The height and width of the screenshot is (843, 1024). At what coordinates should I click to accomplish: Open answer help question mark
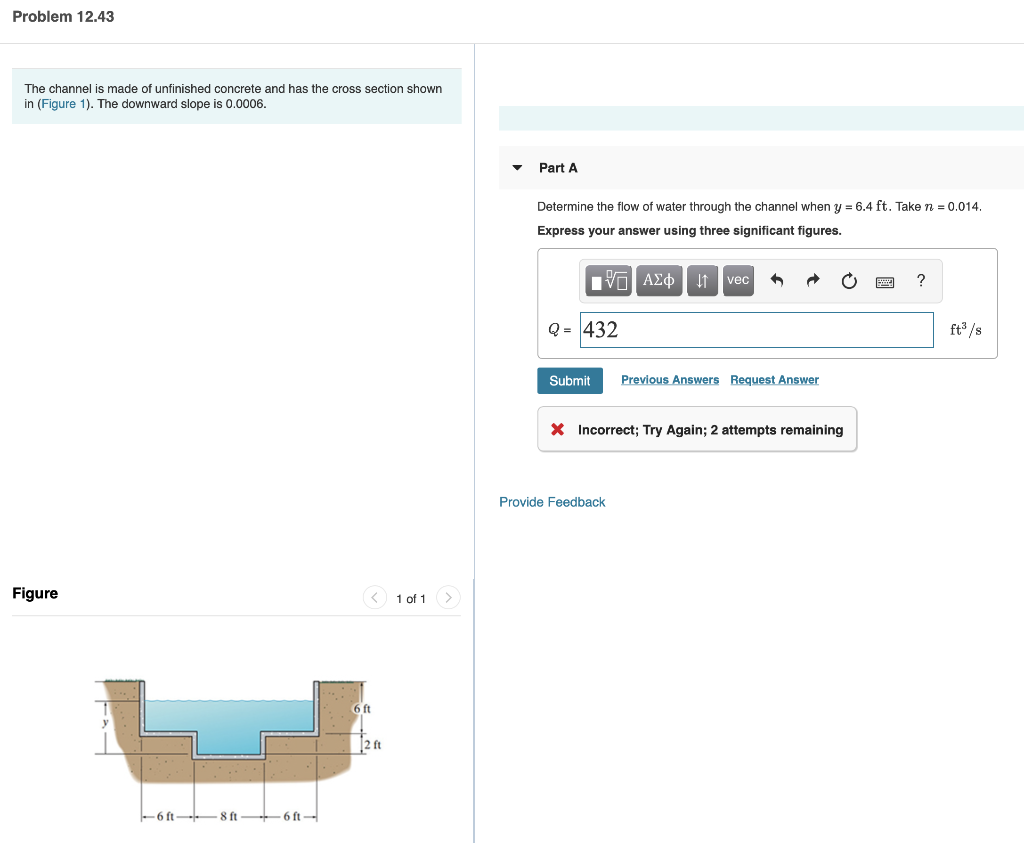[x=921, y=280]
